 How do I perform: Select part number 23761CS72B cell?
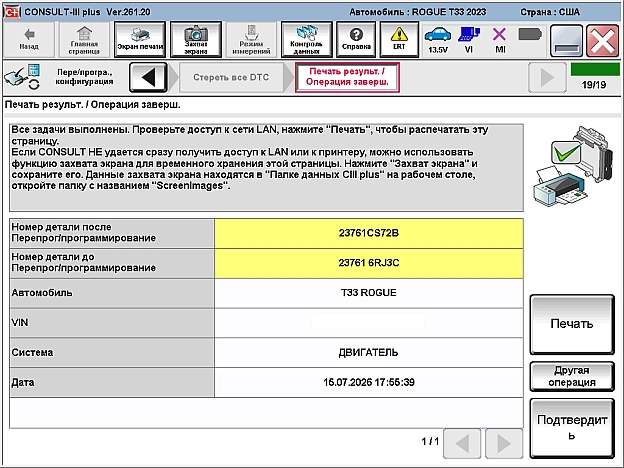(x=369, y=233)
